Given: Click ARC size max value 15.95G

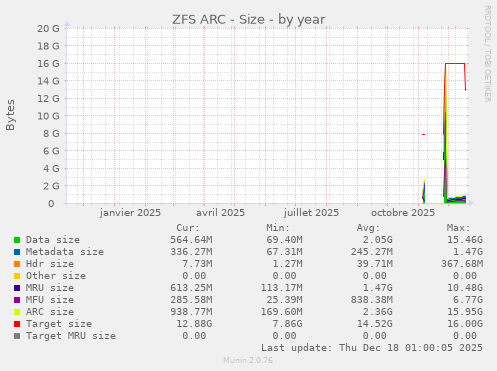Looking at the screenshot, I should (x=465, y=312).
